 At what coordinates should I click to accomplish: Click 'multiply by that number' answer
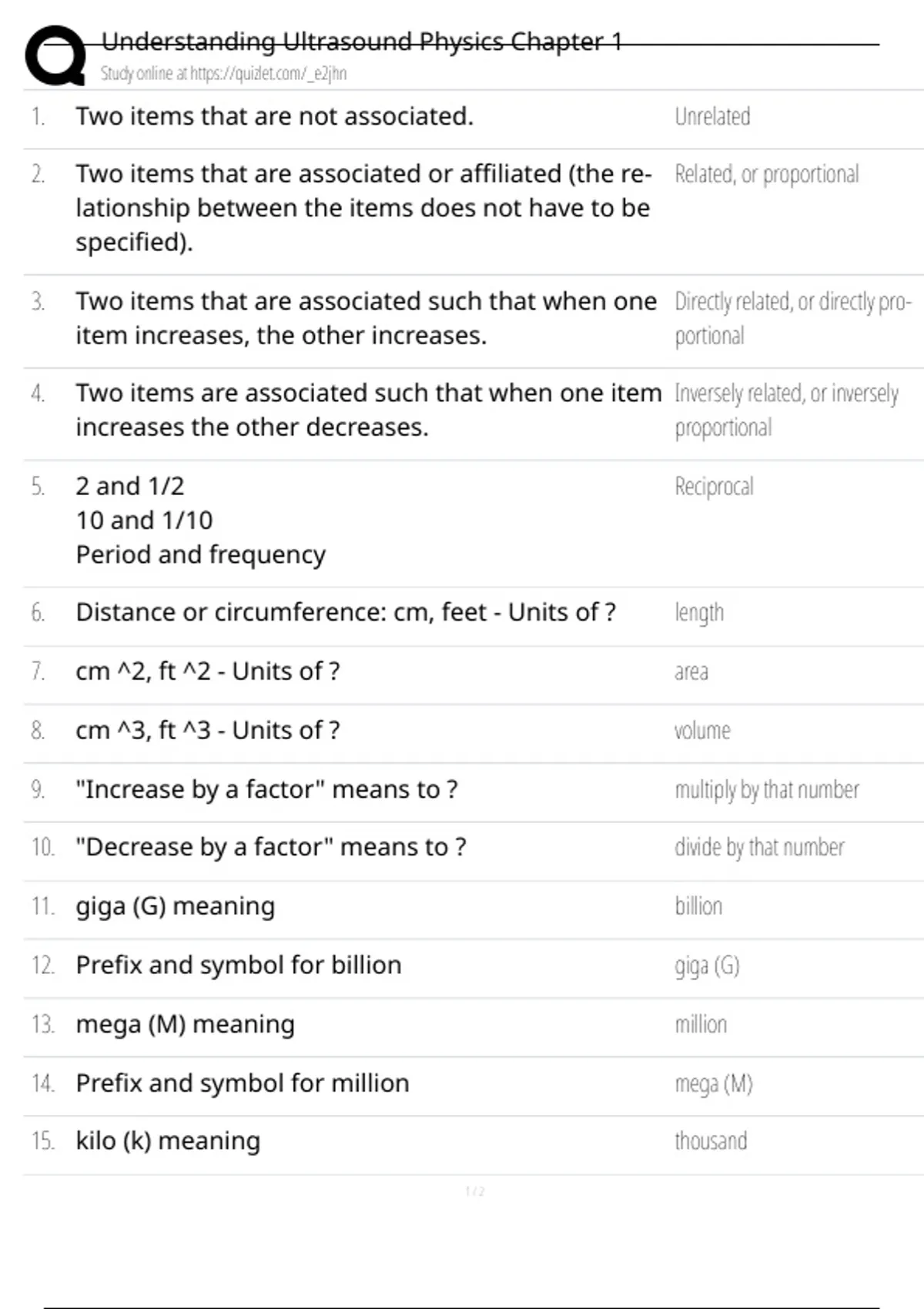(766, 790)
